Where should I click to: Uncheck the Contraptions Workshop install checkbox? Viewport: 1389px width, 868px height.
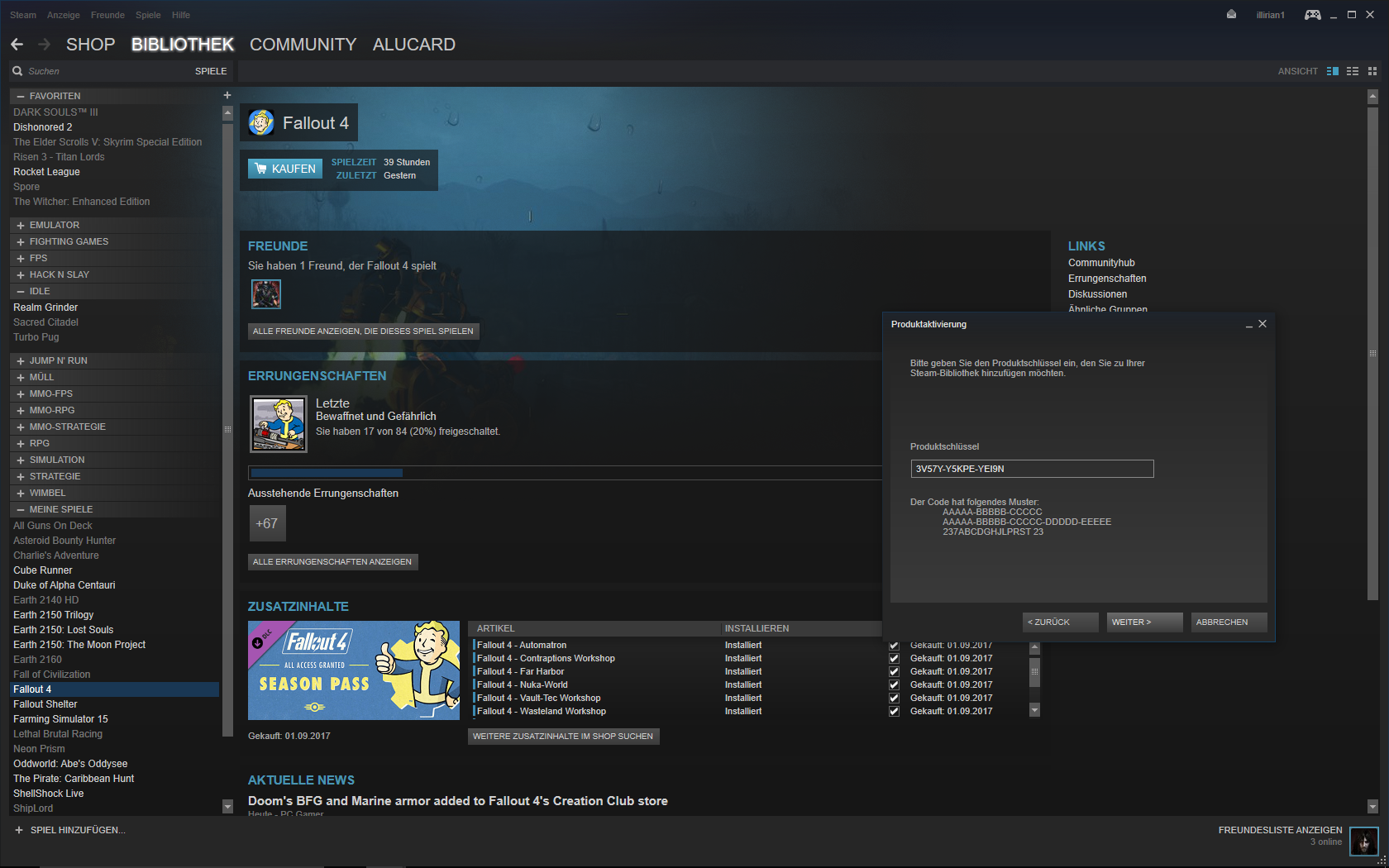pos(894,658)
